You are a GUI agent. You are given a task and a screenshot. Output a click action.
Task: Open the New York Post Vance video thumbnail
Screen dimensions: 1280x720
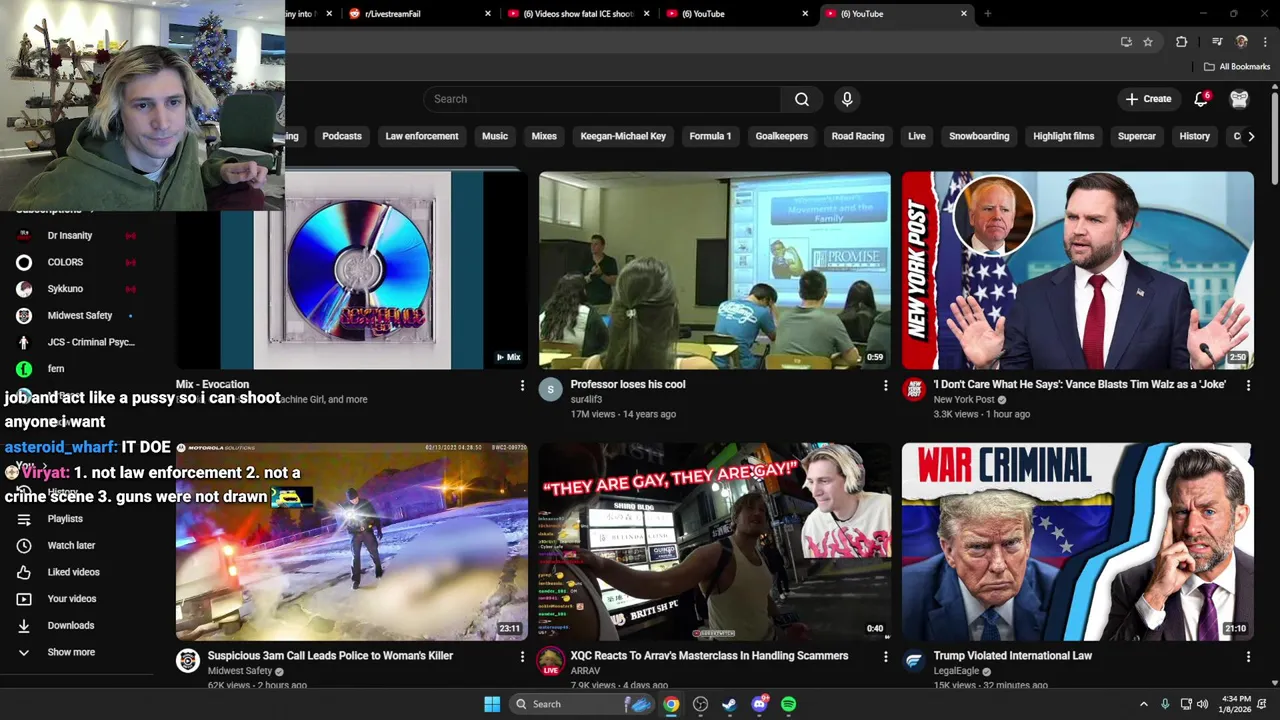pos(1078,270)
